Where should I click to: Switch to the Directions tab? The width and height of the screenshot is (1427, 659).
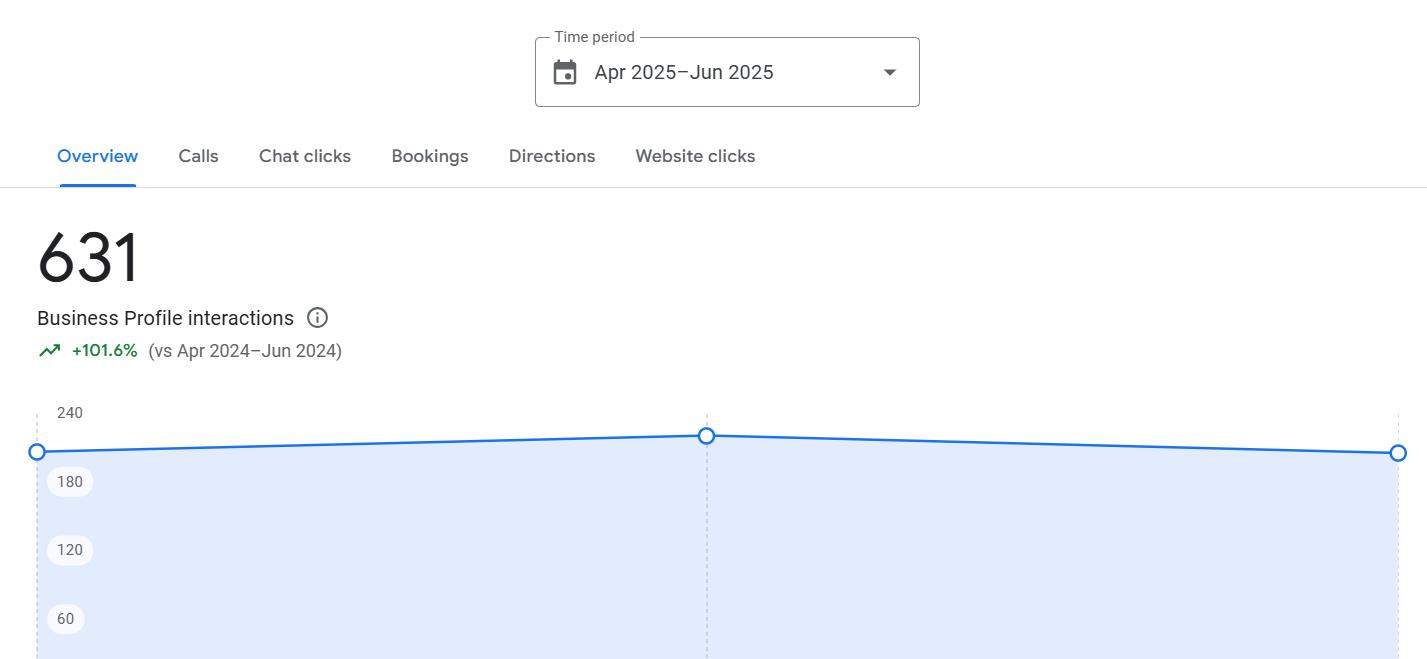[x=552, y=156]
